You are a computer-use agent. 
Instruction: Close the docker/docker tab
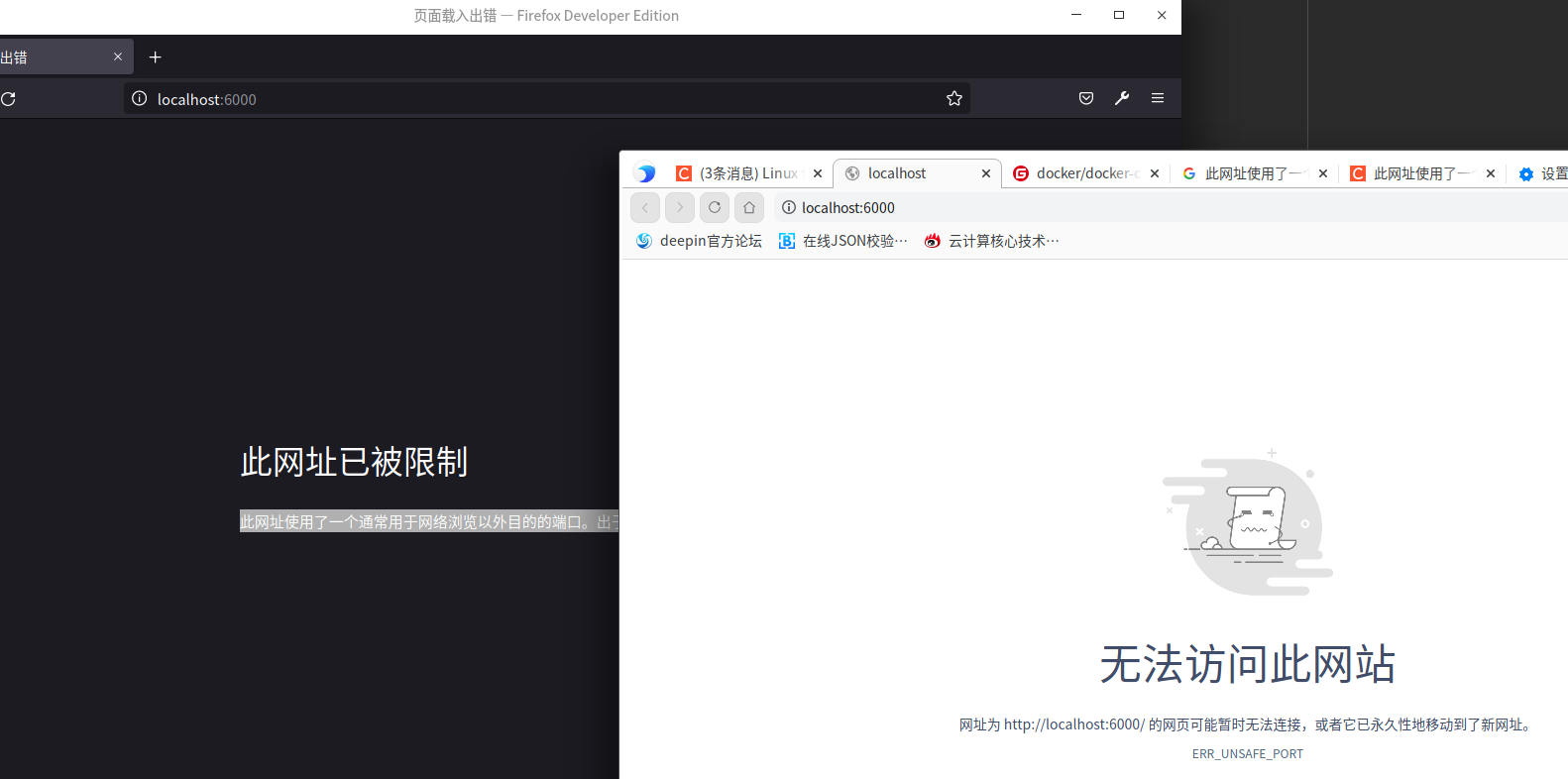point(1155,173)
